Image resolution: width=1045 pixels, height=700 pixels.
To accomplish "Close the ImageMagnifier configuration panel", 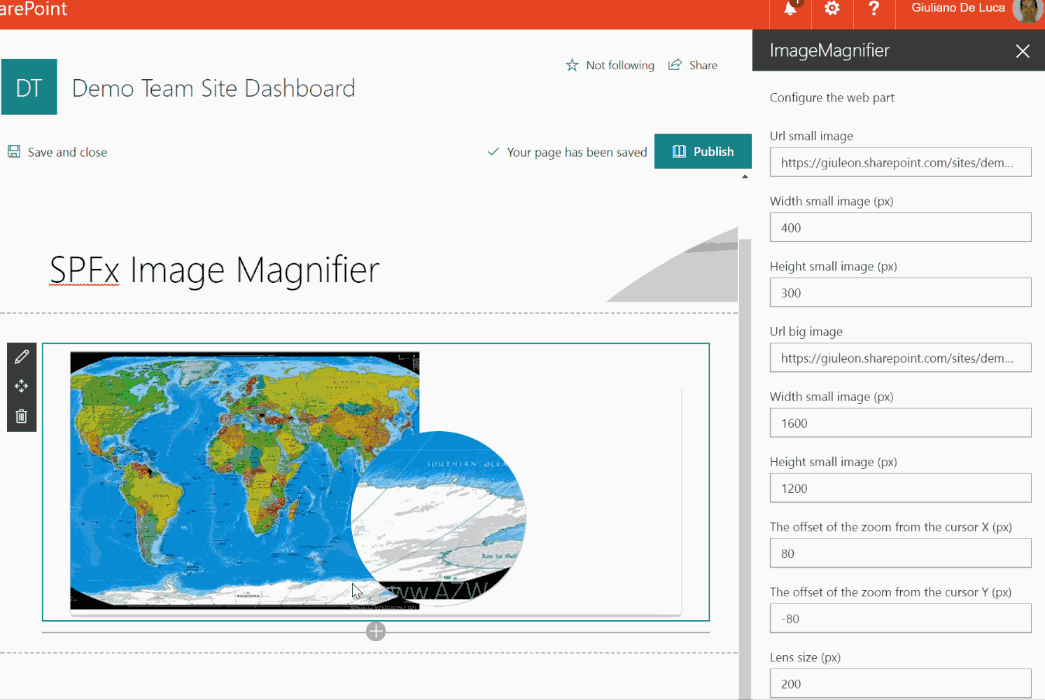I will tap(1022, 50).
